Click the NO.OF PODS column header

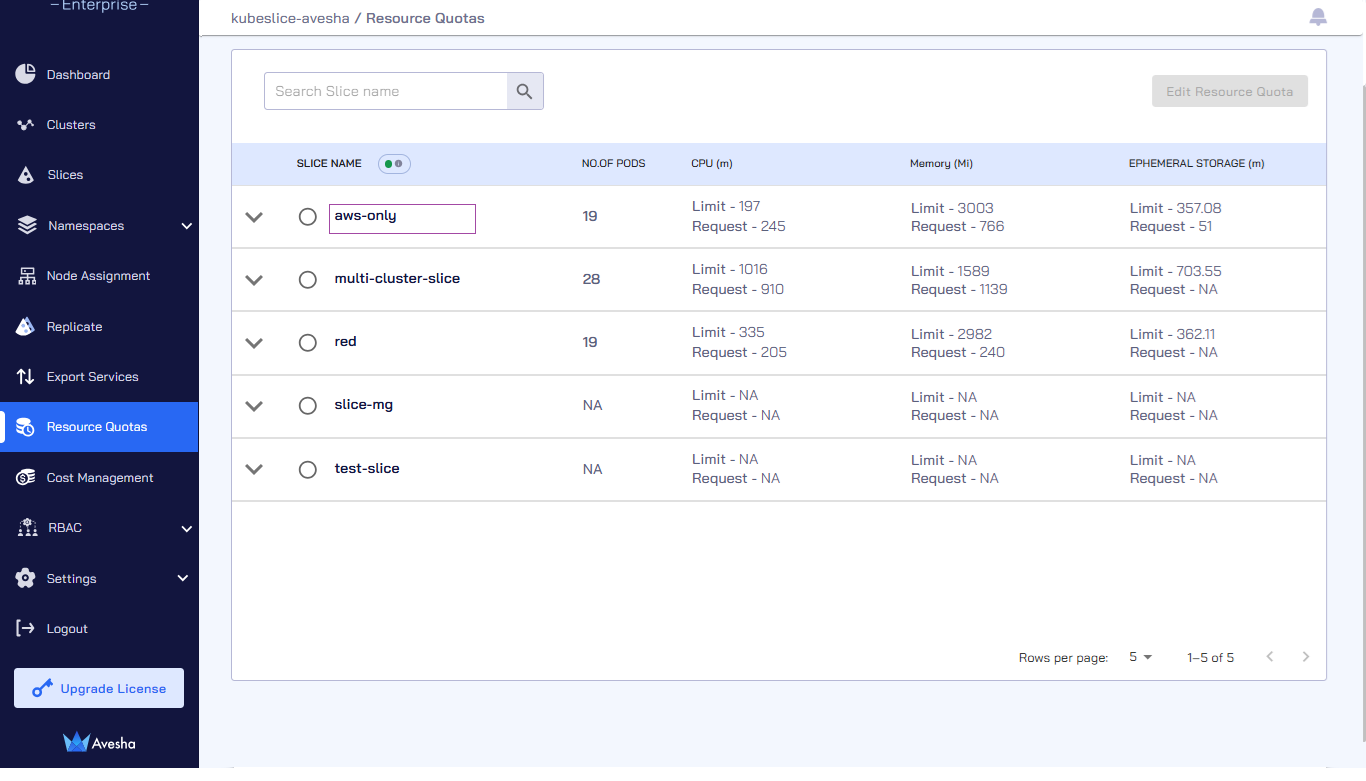pyautogui.click(x=614, y=163)
